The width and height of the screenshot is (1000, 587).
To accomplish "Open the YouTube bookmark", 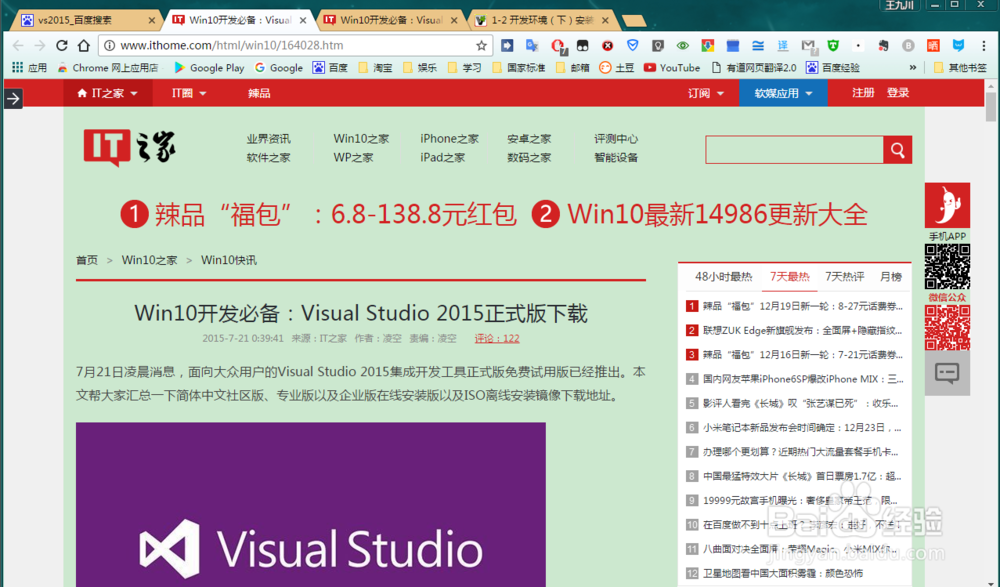I will pyautogui.click(x=672, y=68).
